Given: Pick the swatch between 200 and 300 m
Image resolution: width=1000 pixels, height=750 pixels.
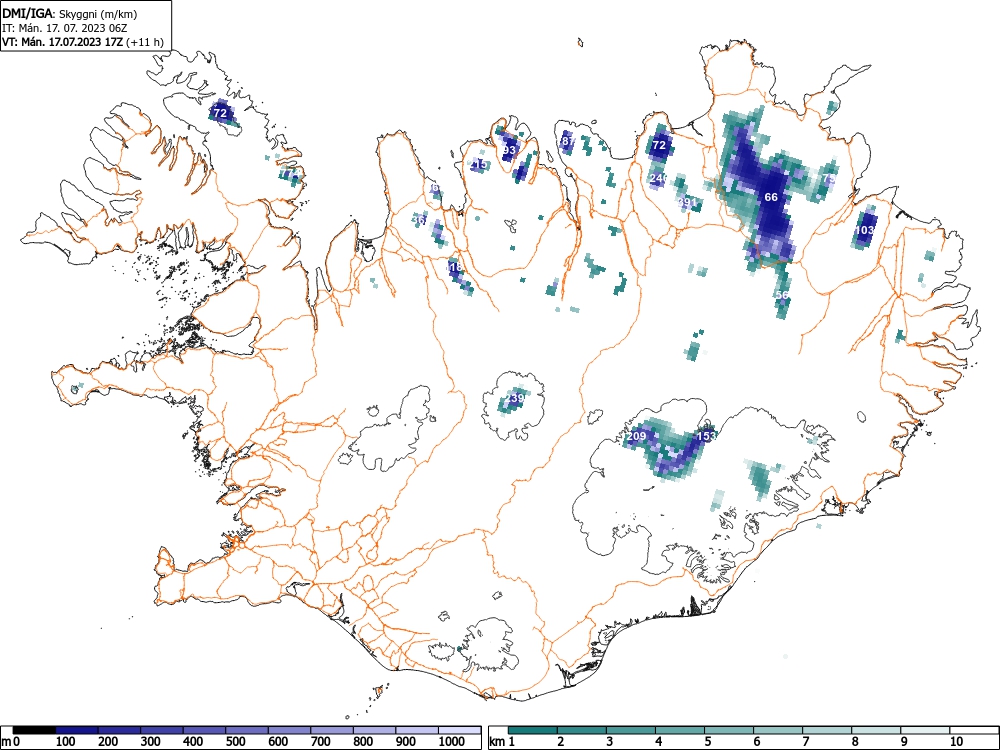Looking at the screenshot, I should (x=119, y=730).
